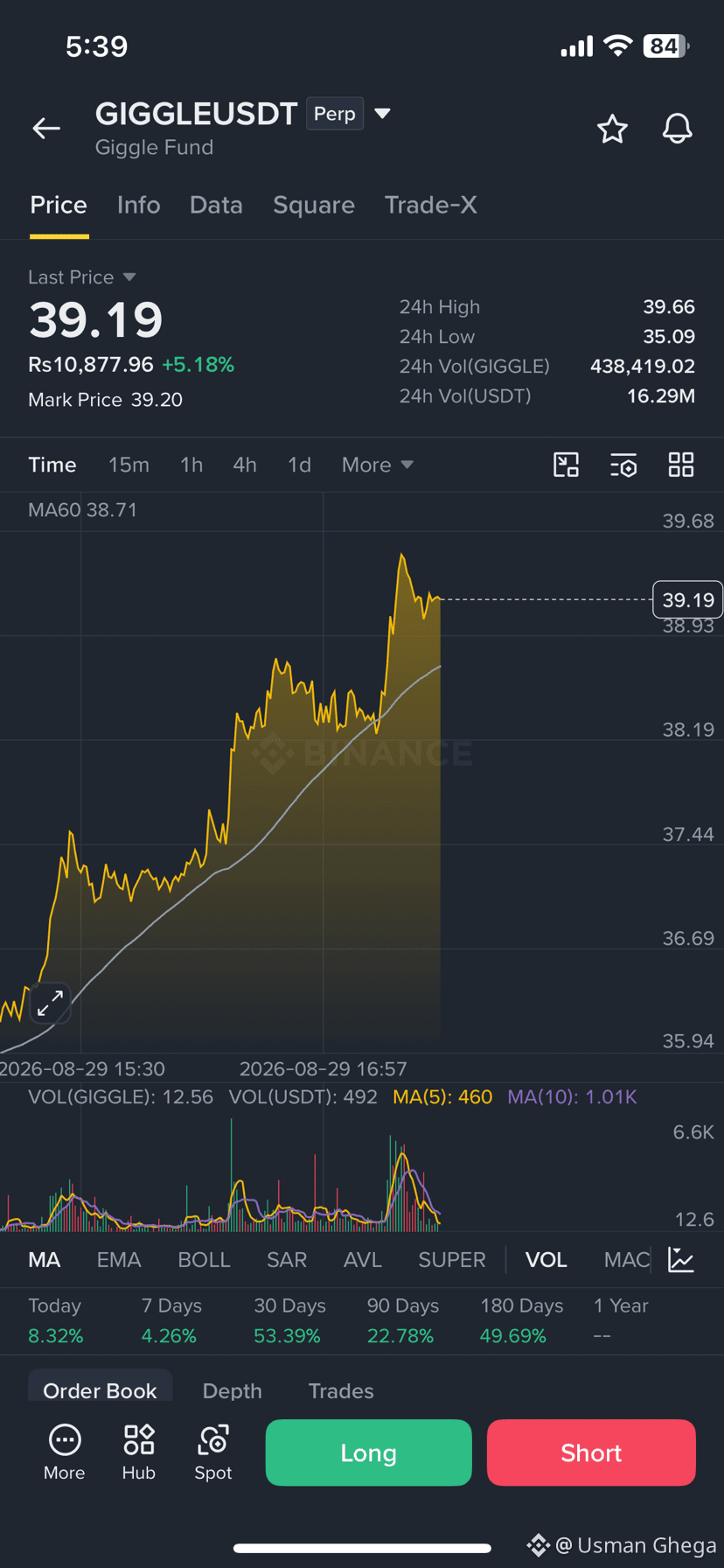Screen dimensions: 724x1568
Task: Toggle the BOLL indicator
Action: (204, 1260)
